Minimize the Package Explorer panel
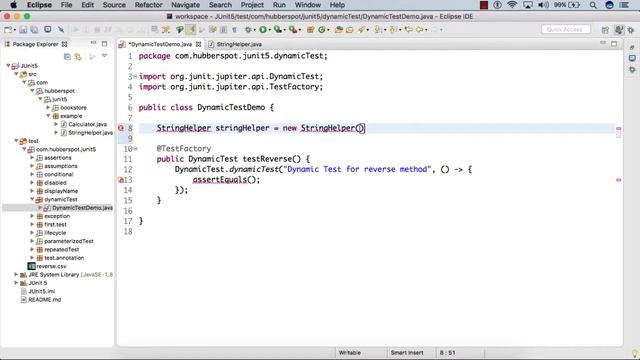Screen dimensions: 640x360 click(x=93, y=43)
